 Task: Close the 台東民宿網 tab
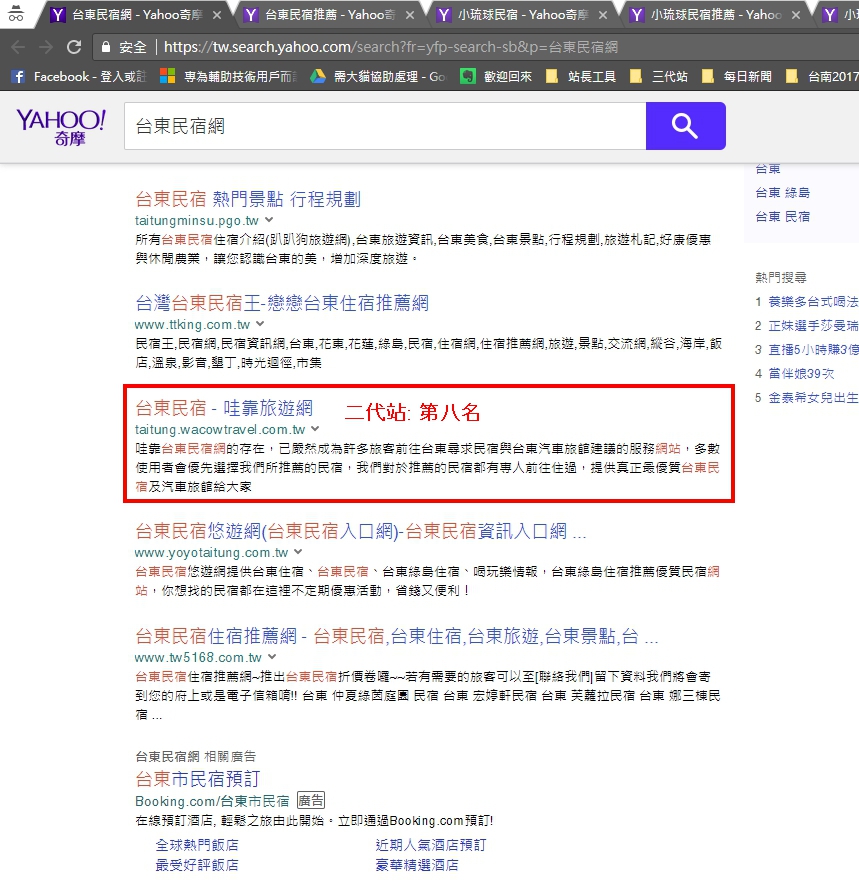tap(217, 15)
